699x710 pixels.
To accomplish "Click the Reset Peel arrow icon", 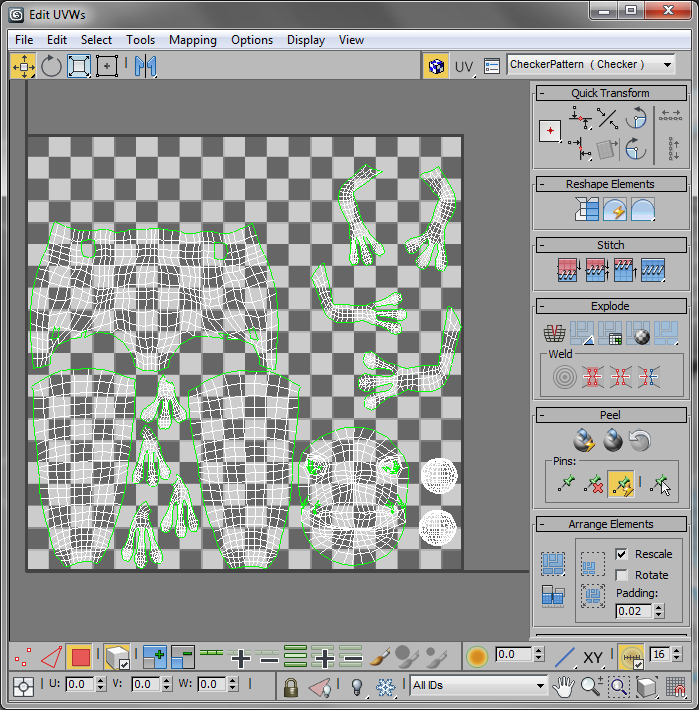I will (x=640, y=440).
